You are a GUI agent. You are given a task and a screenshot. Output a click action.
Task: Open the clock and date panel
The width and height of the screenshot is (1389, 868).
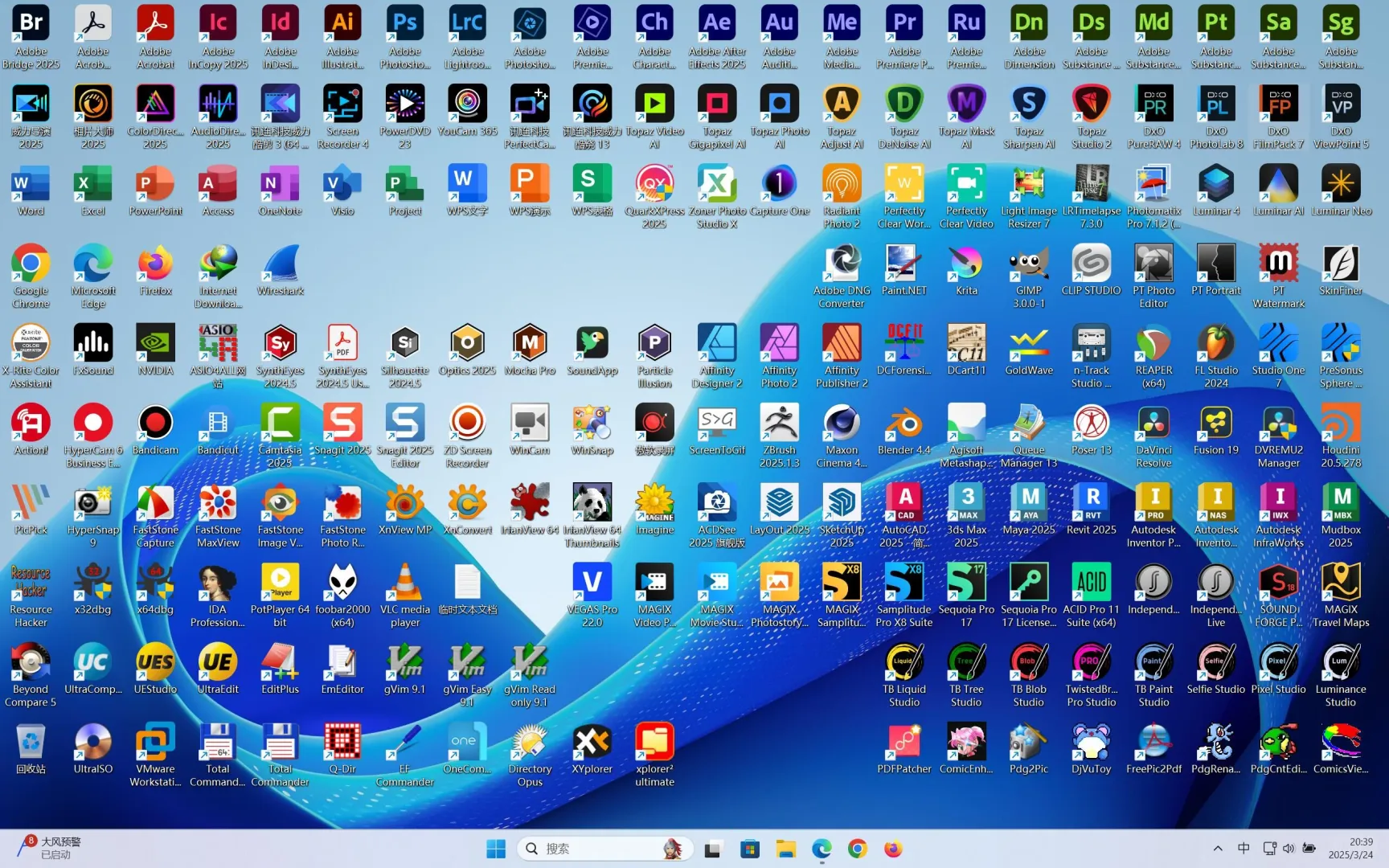pos(1350,849)
